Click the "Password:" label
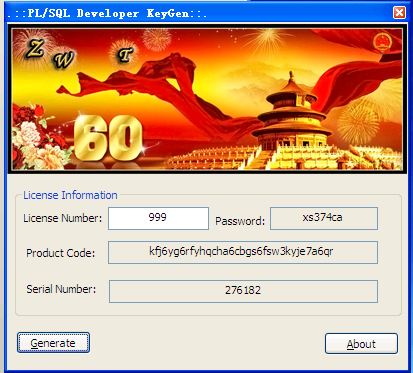Viewport: 413px width, 373px height. 240,221
